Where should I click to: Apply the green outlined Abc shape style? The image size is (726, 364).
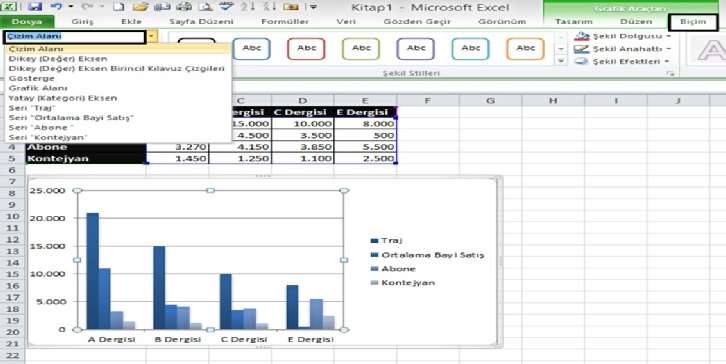tap(361, 48)
